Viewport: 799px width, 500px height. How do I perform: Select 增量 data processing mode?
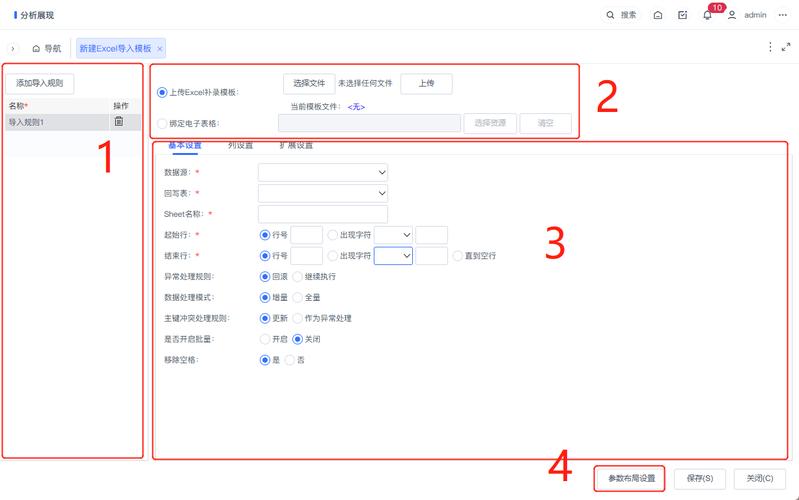point(264,298)
